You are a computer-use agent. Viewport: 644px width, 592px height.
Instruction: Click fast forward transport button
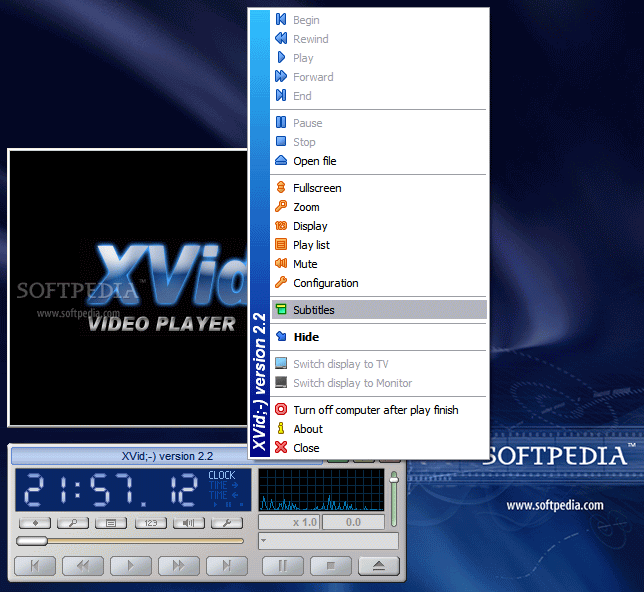point(179,566)
